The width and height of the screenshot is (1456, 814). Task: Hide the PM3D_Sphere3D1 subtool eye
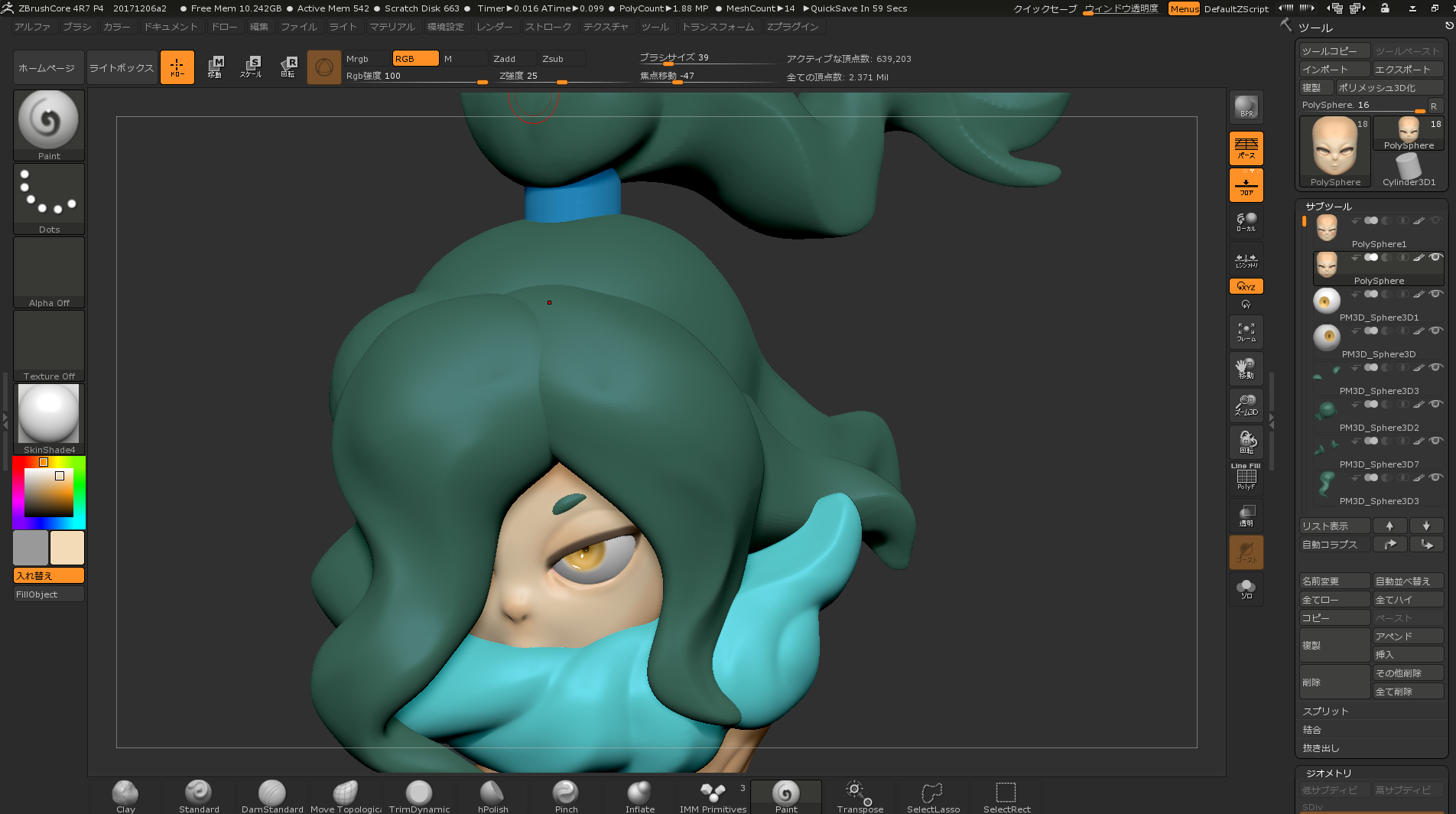[1435, 295]
